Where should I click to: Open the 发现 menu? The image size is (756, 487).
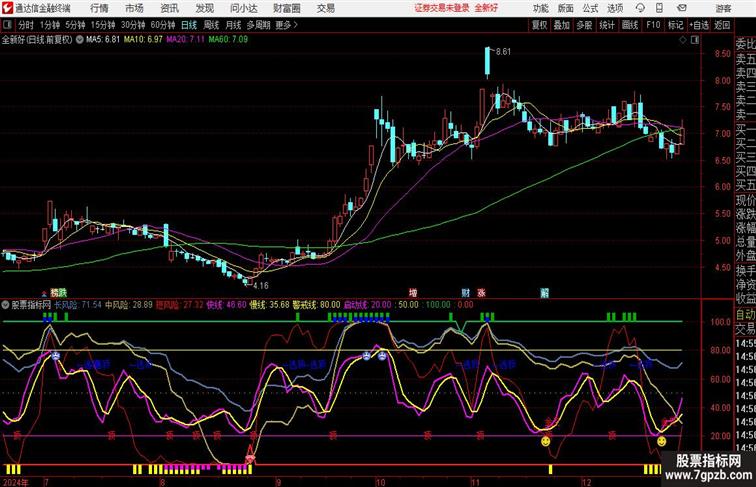[204, 8]
